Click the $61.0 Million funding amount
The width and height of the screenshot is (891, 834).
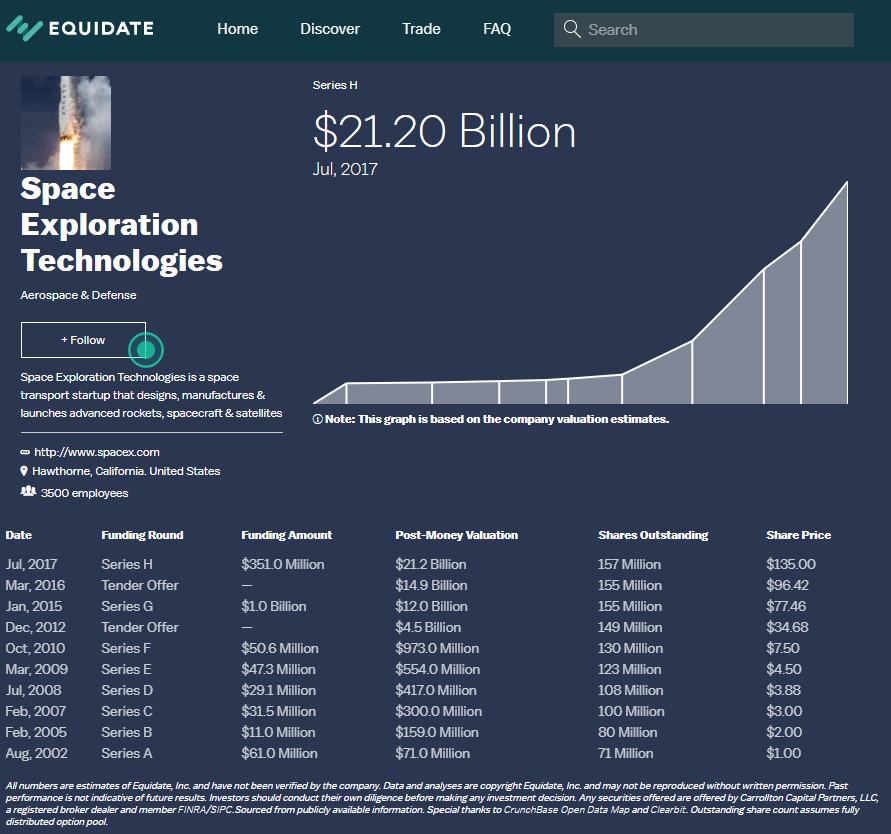279,753
